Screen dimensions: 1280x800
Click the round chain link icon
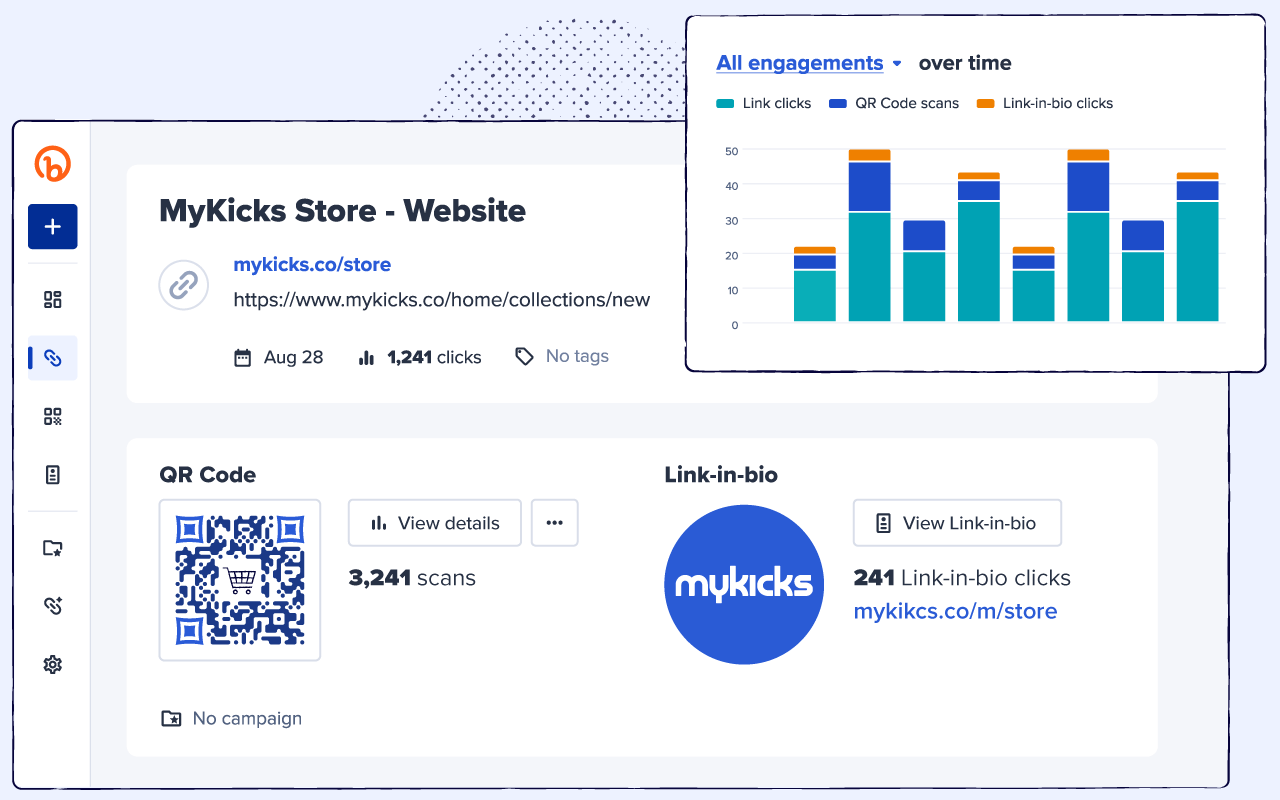tap(184, 285)
